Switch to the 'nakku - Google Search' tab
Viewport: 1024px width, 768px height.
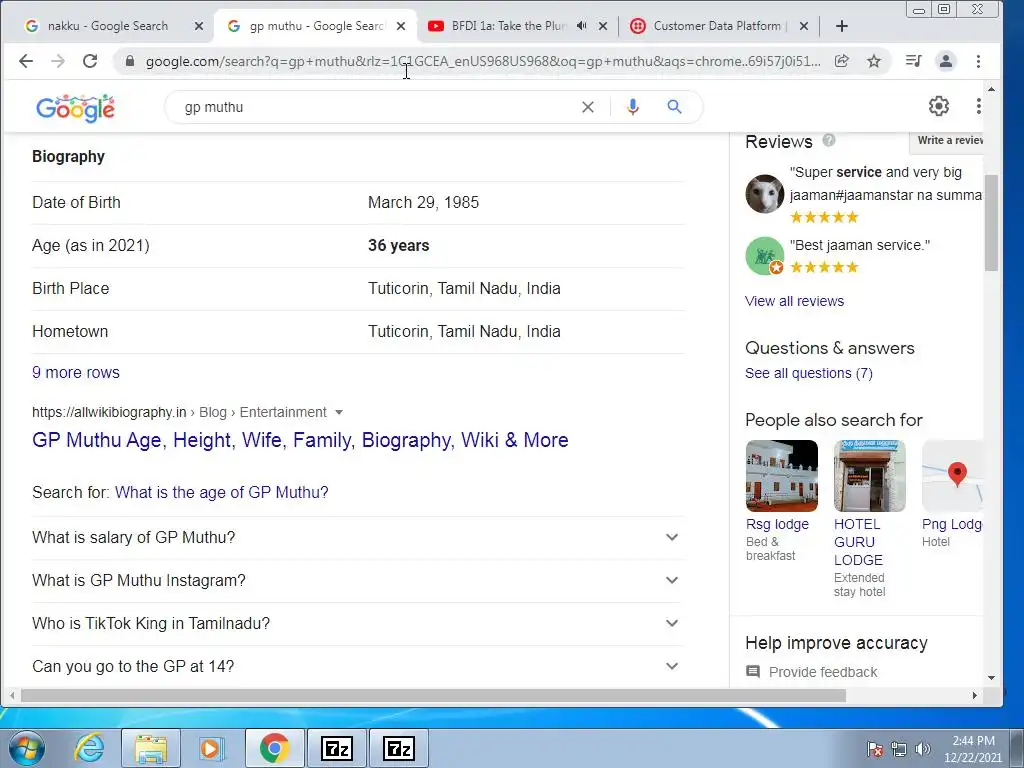[108, 26]
